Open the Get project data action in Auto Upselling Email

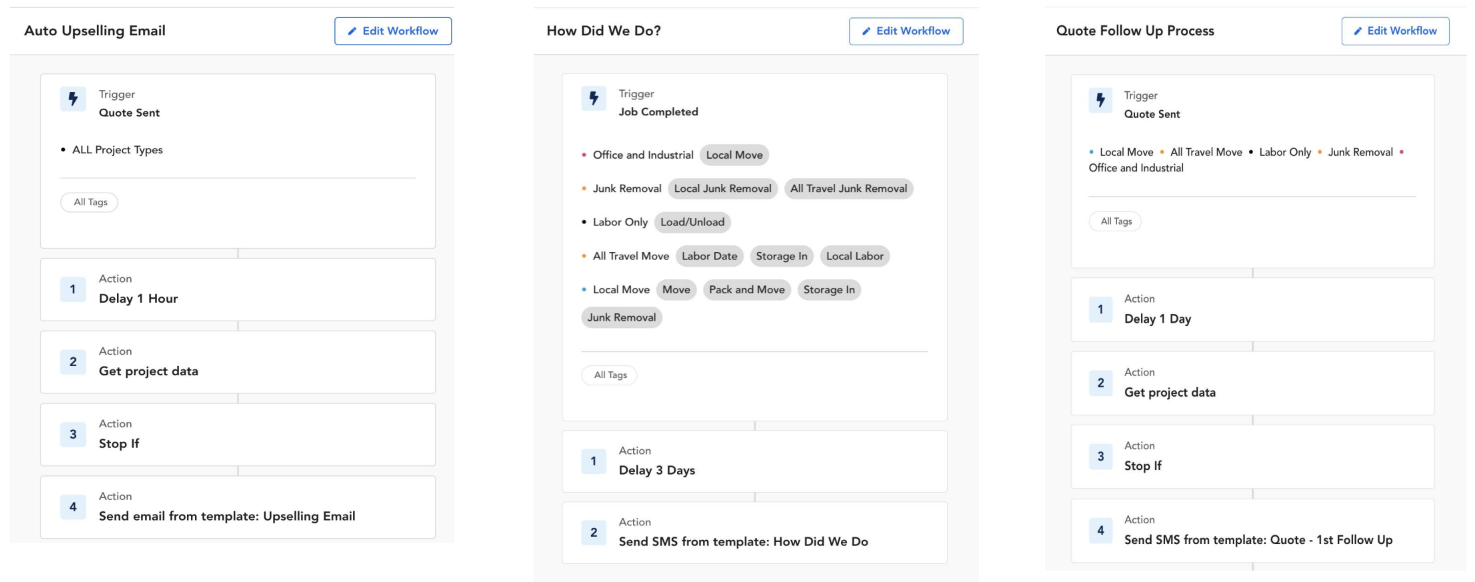coord(238,362)
